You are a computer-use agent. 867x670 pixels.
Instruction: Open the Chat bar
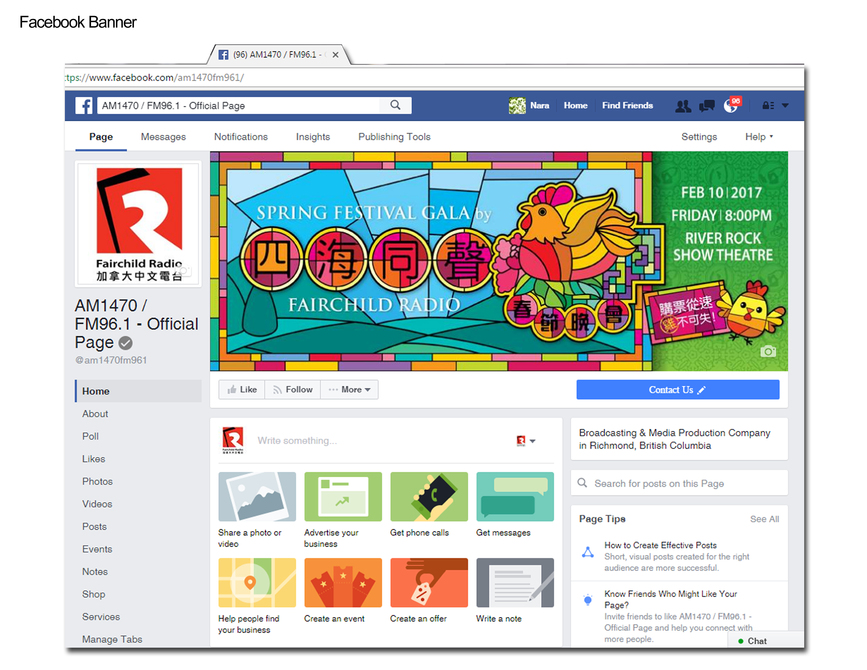coord(766,640)
